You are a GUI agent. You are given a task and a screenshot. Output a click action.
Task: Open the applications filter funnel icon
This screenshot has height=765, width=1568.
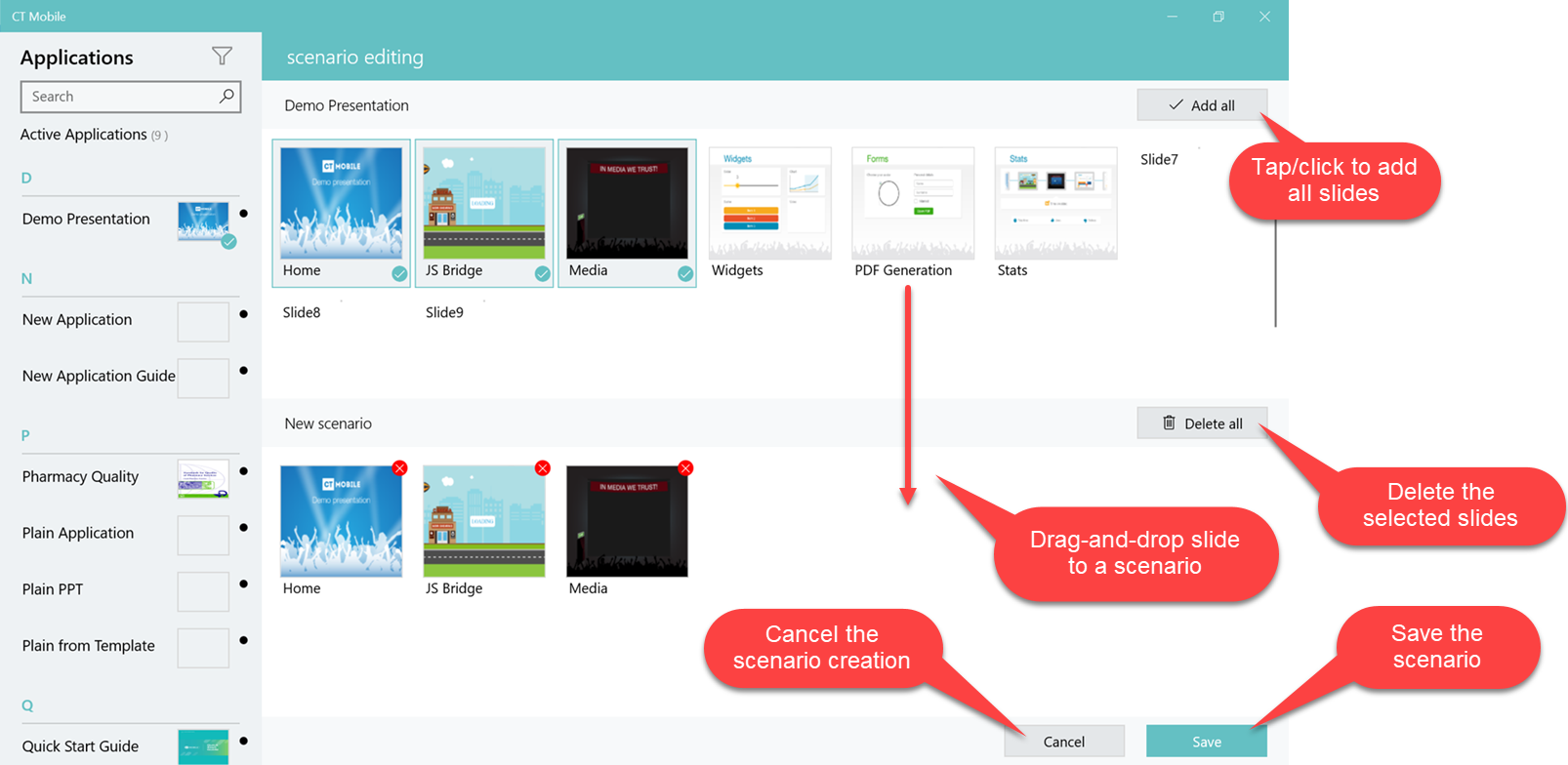(x=223, y=56)
